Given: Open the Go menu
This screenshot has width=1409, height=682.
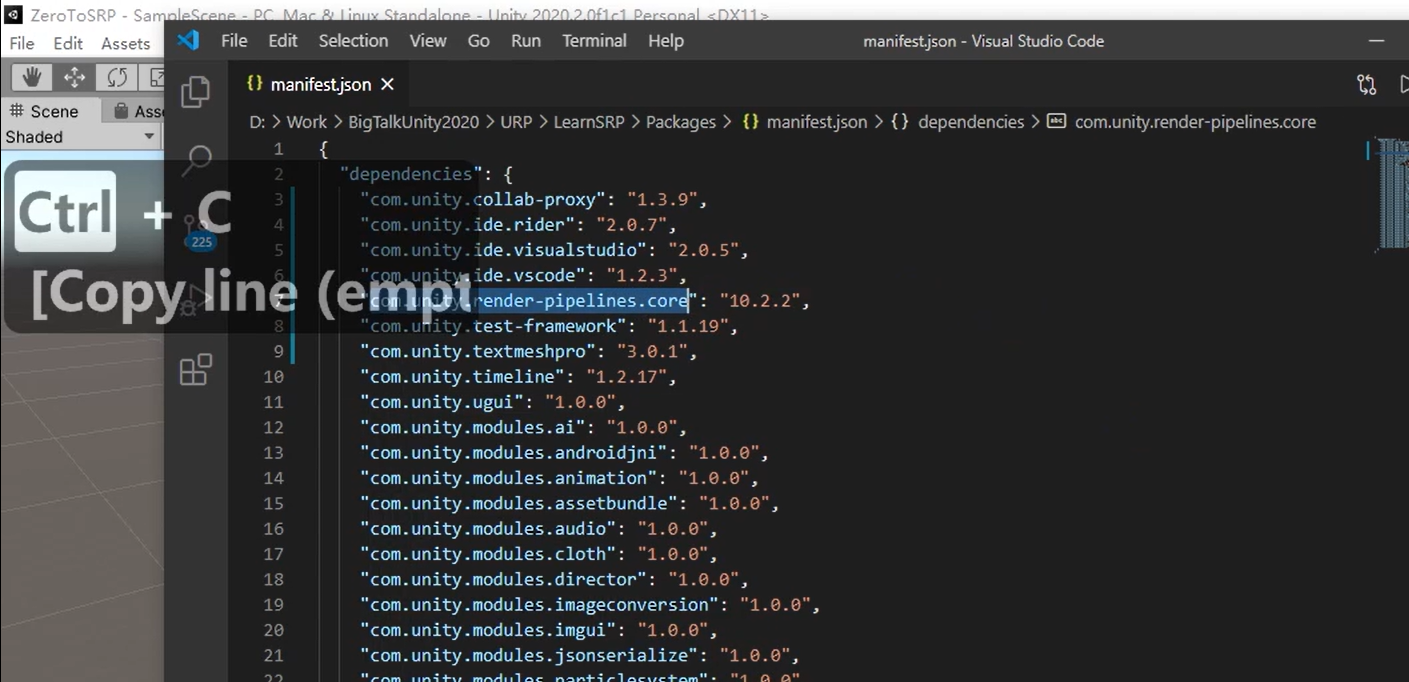Looking at the screenshot, I should pyautogui.click(x=479, y=41).
